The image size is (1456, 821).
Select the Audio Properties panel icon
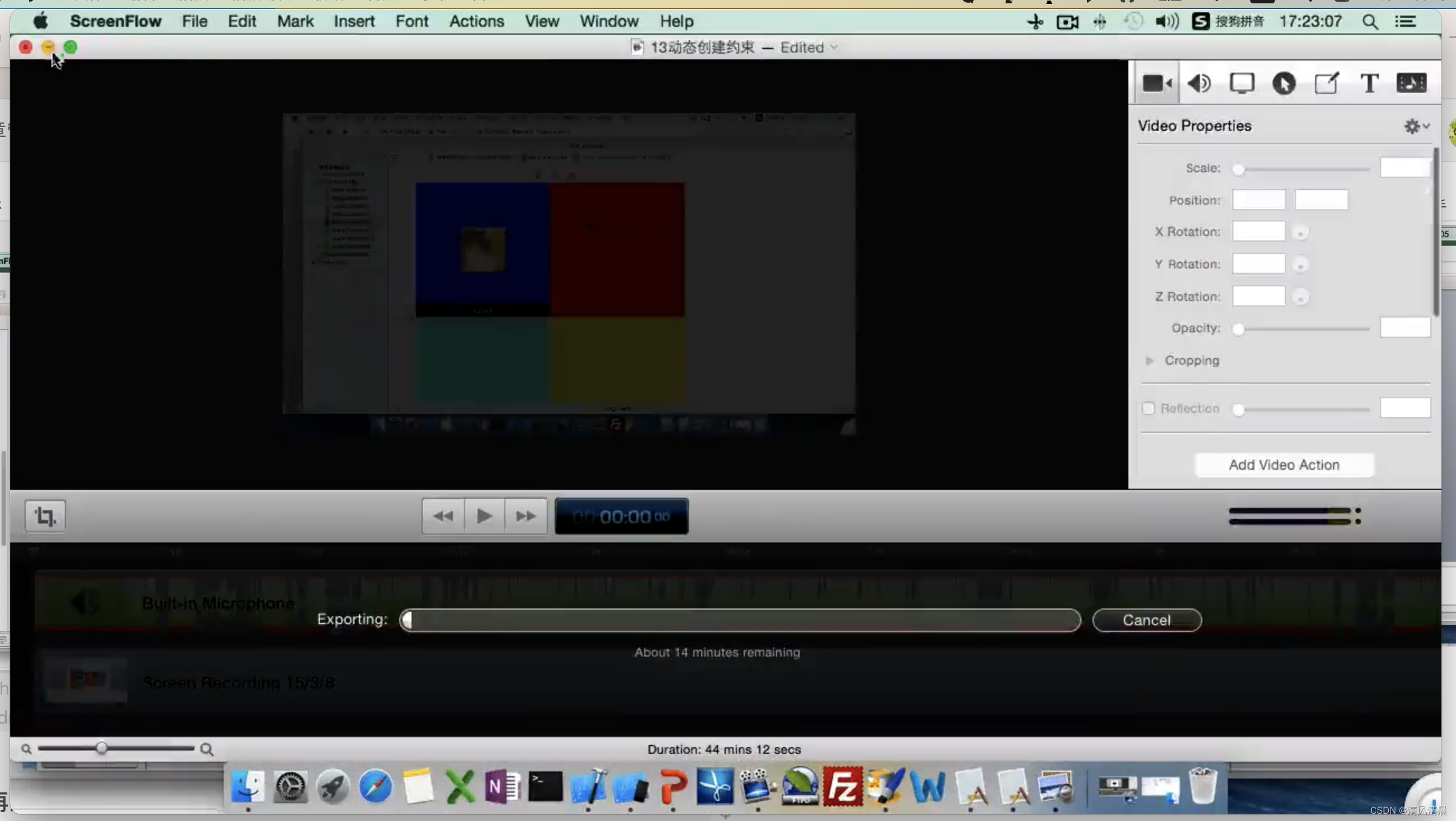[1199, 83]
